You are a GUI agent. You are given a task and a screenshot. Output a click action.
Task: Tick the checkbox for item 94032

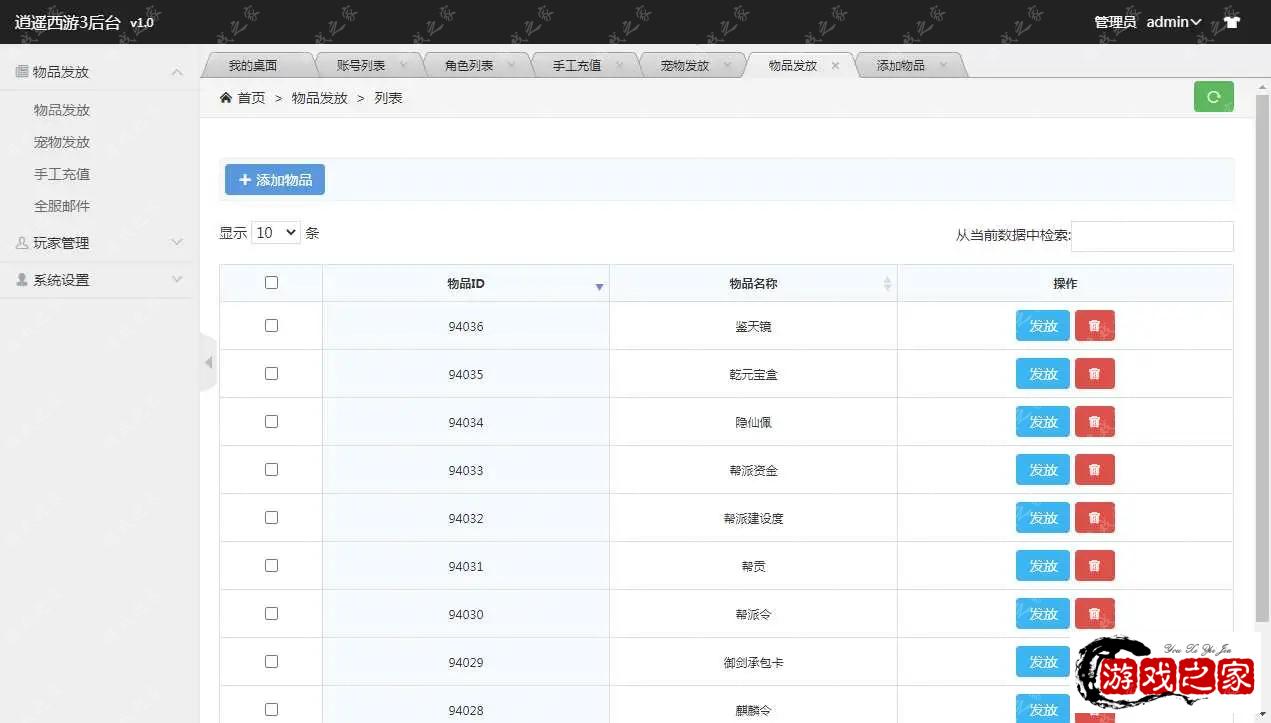pos(271,518)
